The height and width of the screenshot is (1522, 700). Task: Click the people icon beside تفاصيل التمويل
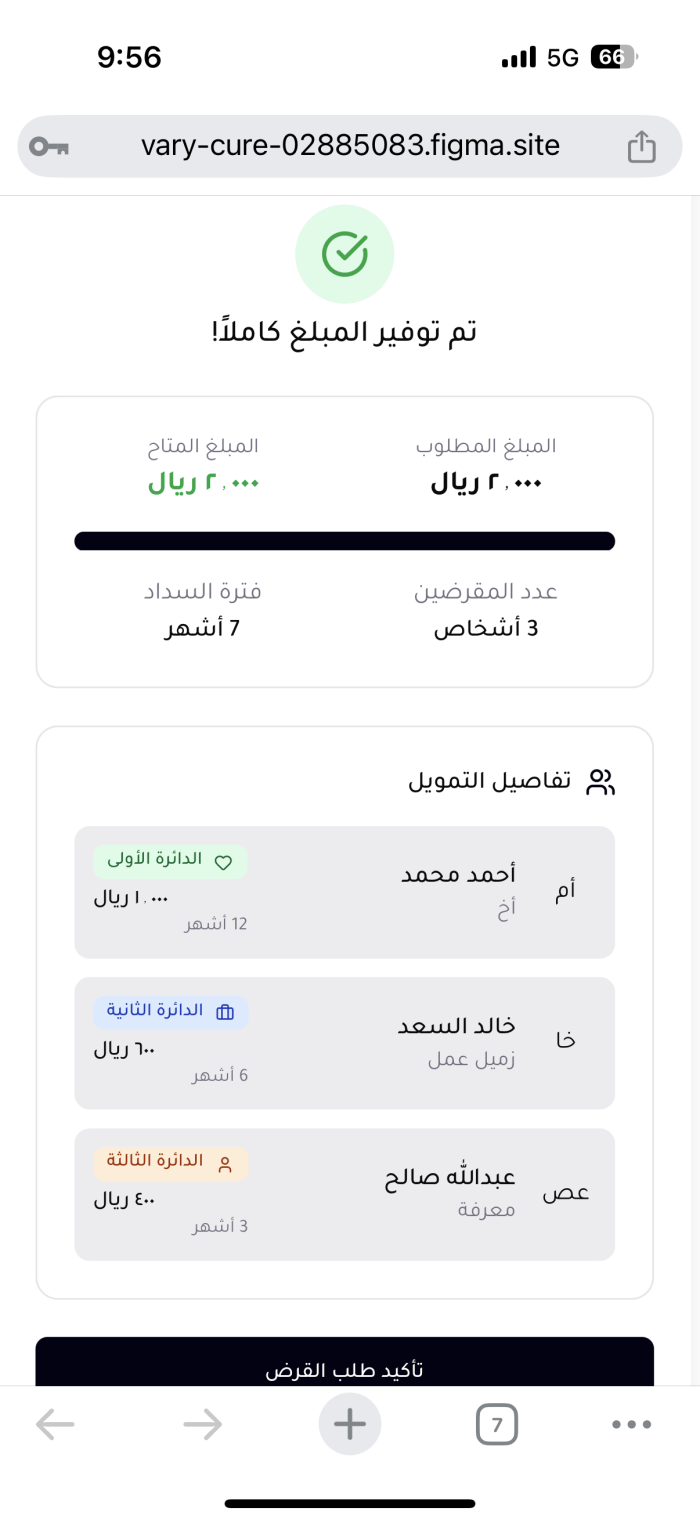coord(601,782)
